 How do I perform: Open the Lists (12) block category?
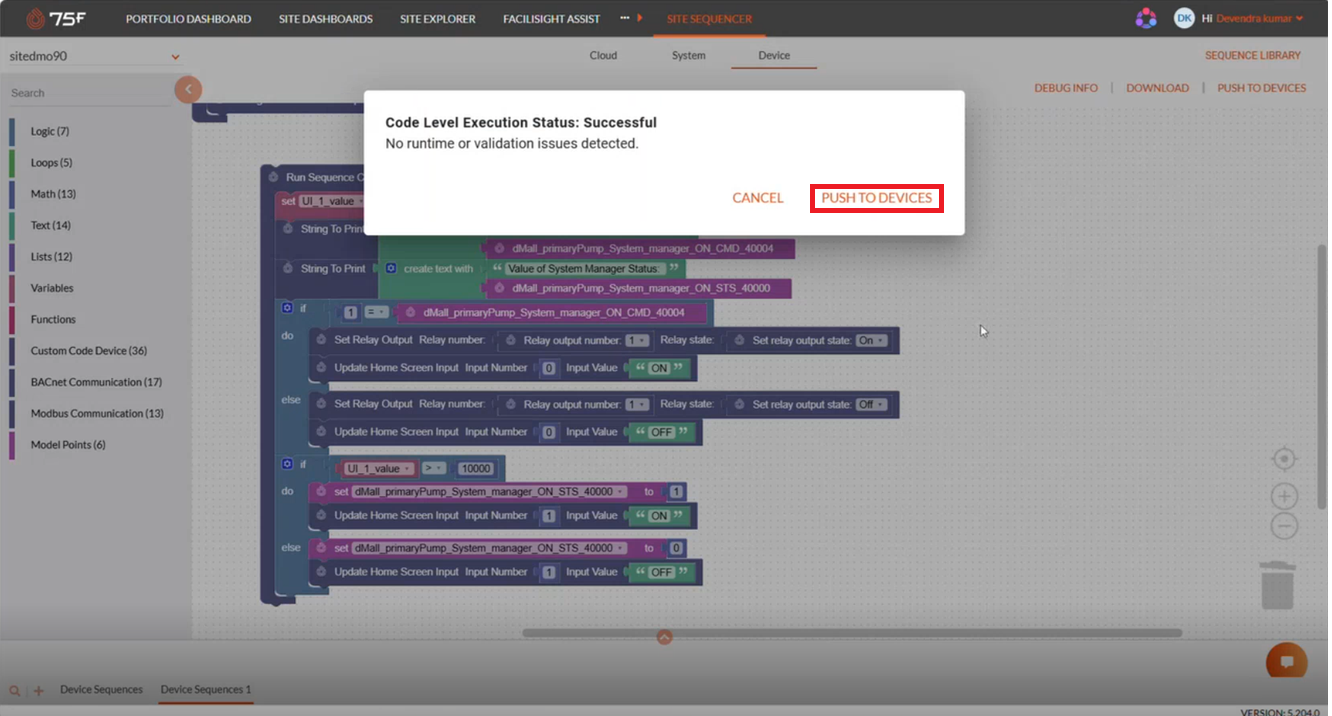click(x=51, y=256)
